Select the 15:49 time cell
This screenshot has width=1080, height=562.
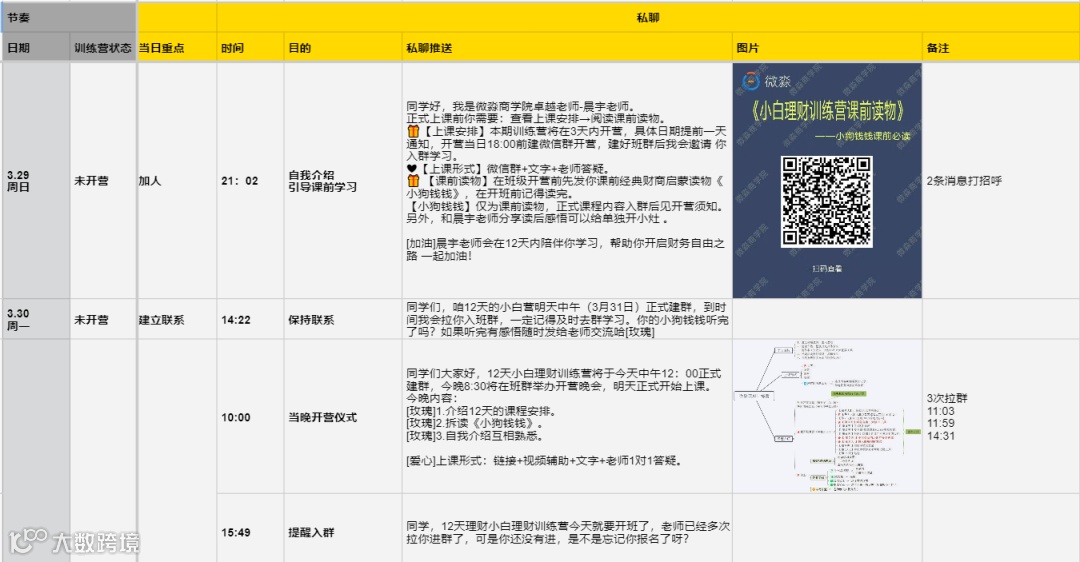tap(251, 528)
